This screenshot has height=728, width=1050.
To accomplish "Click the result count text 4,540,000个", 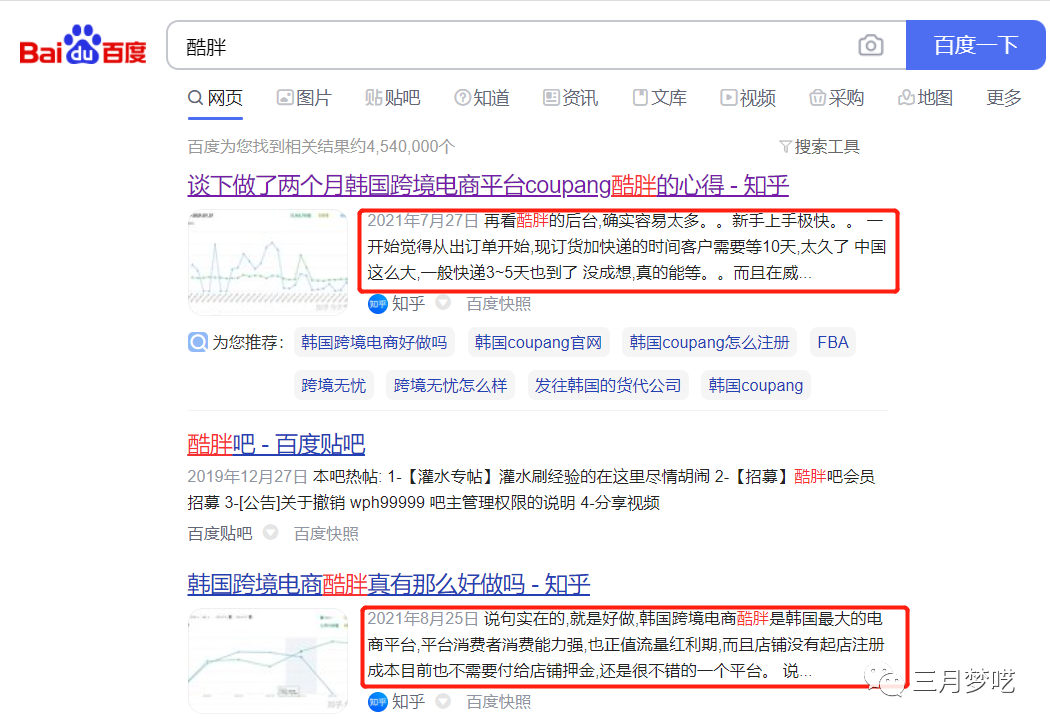I will coord(410,147).
